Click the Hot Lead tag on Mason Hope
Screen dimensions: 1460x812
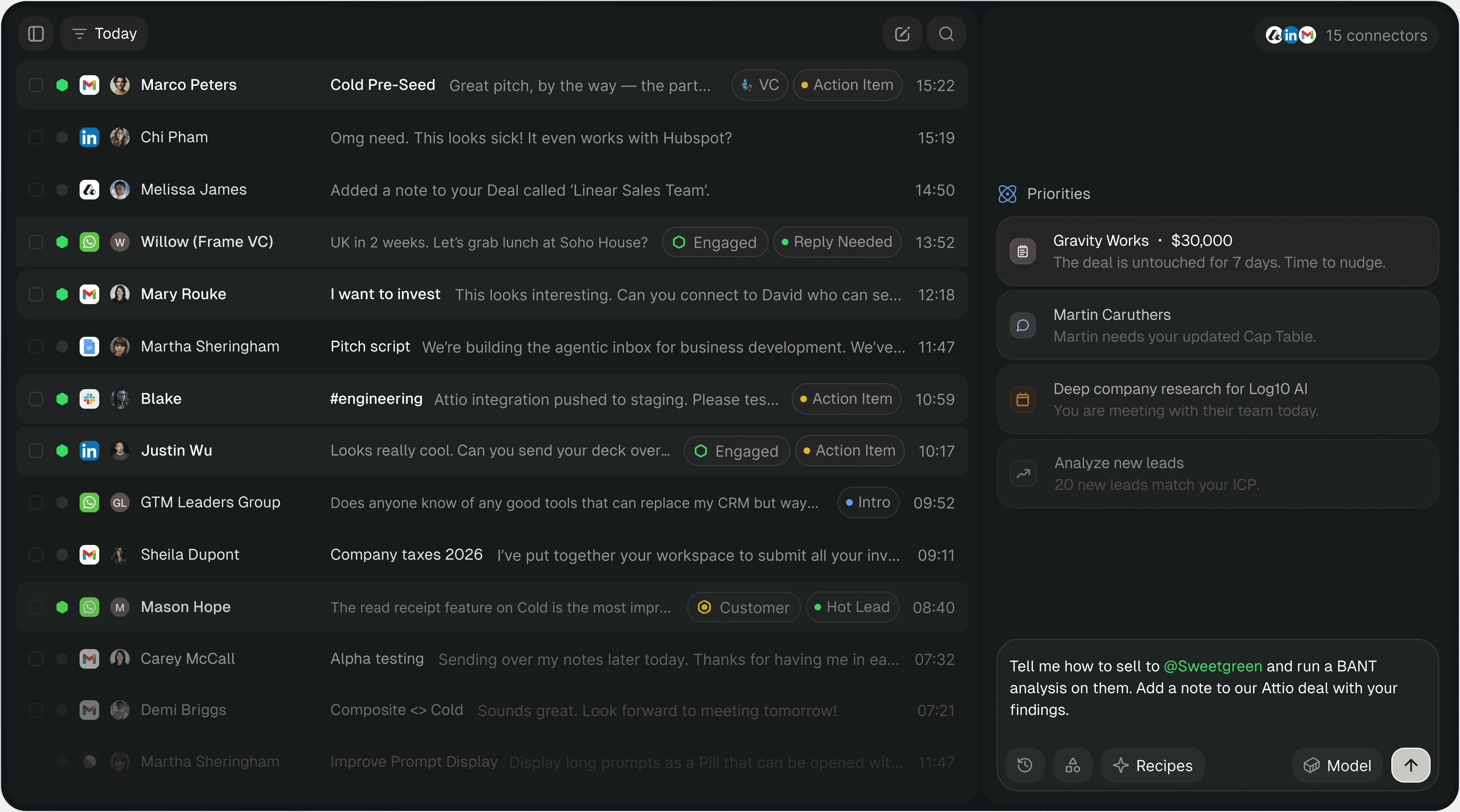tap(852, 607)
